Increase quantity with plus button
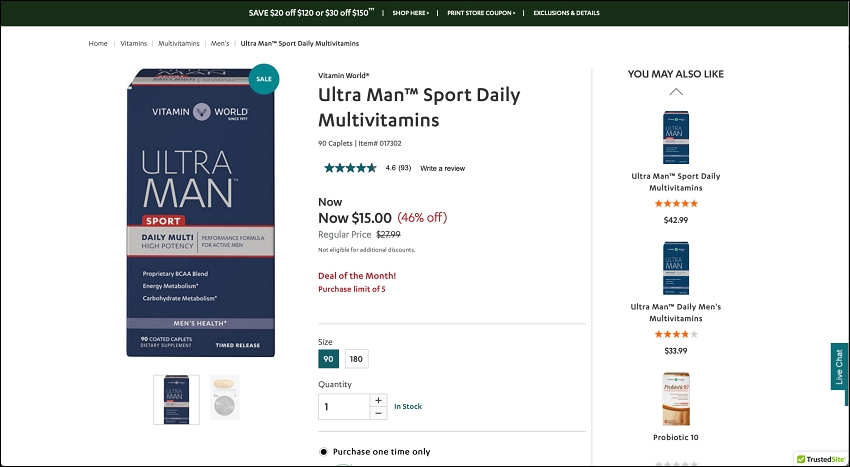Viewport: 850px width, 467px height. pos(378,400)
